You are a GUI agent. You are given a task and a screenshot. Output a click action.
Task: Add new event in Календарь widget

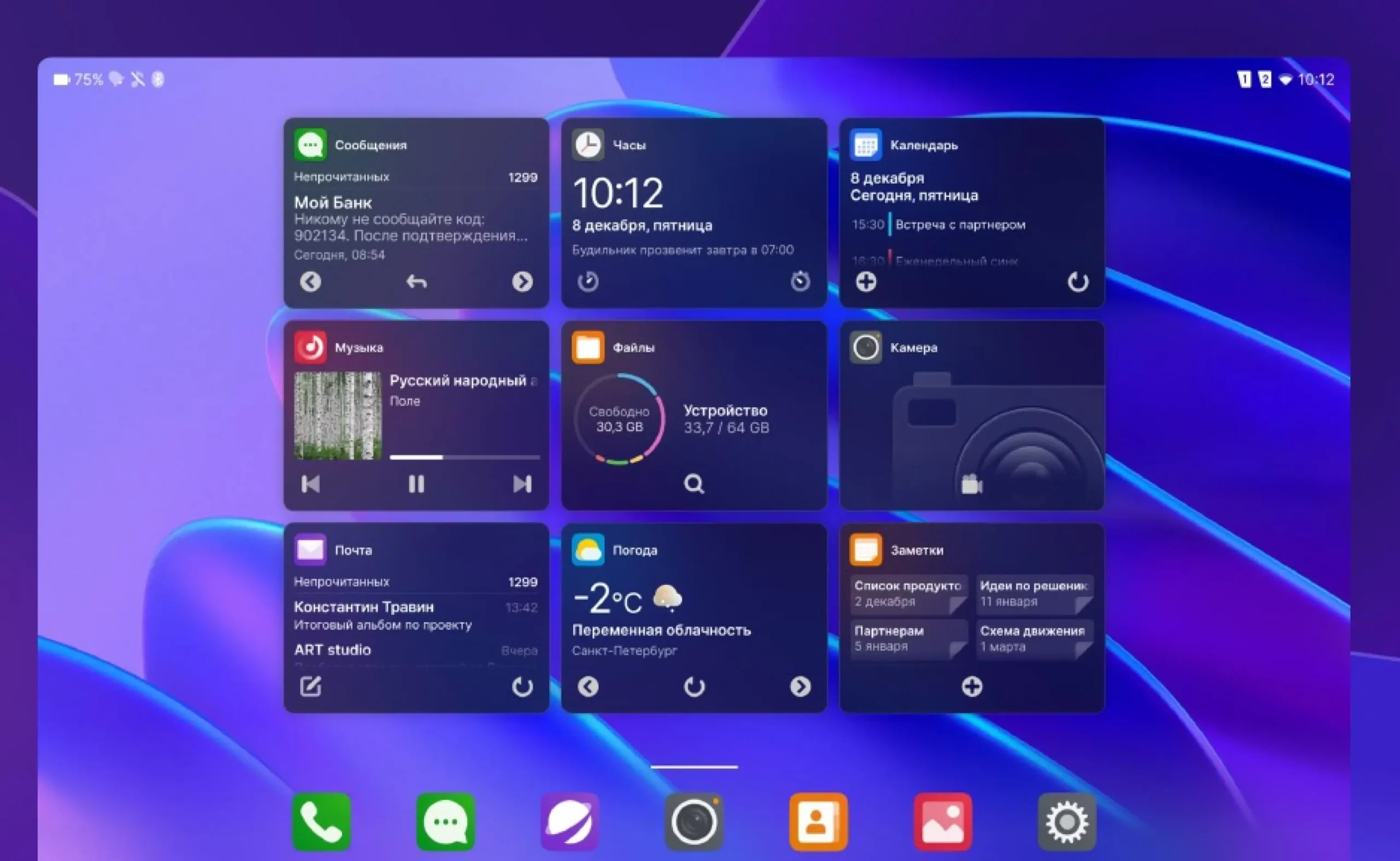point(866,281)
